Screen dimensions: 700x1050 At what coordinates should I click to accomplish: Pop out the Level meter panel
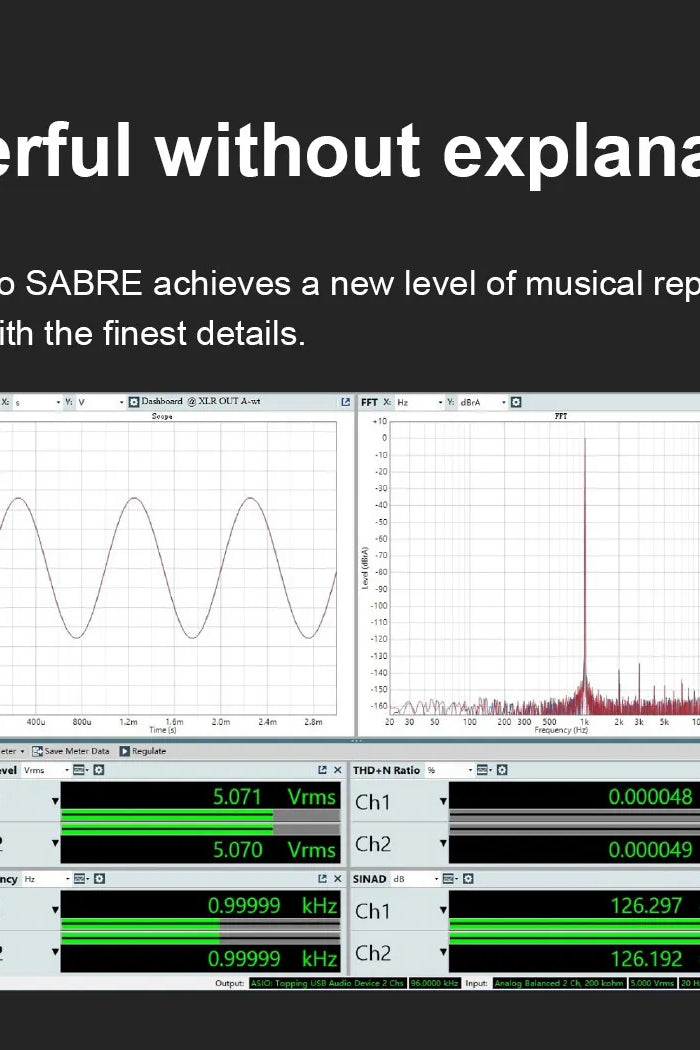pos(322,770)
